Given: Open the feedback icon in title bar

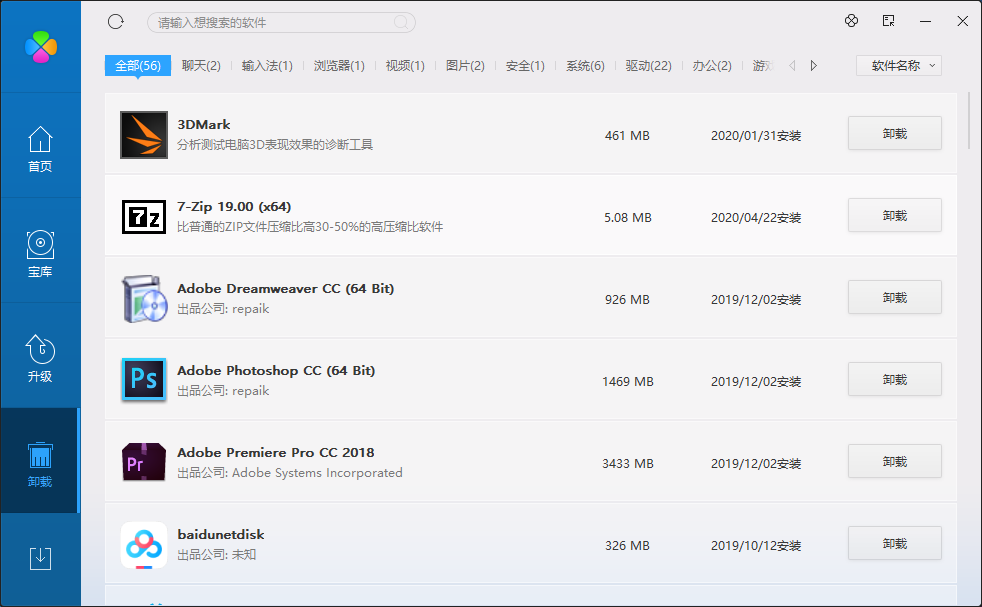Looking at the screenshot, I should (888, 21).
